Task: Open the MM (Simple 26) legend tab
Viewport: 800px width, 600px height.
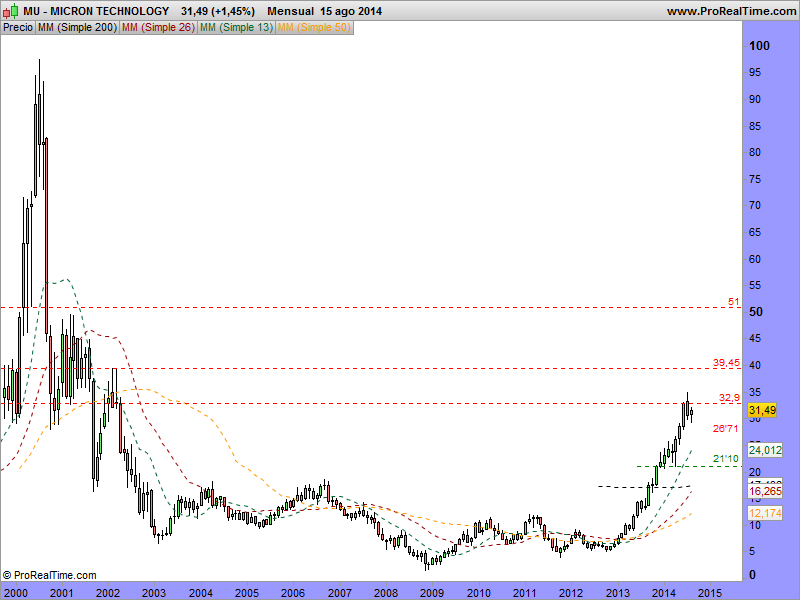Action: tap(158, 28)
